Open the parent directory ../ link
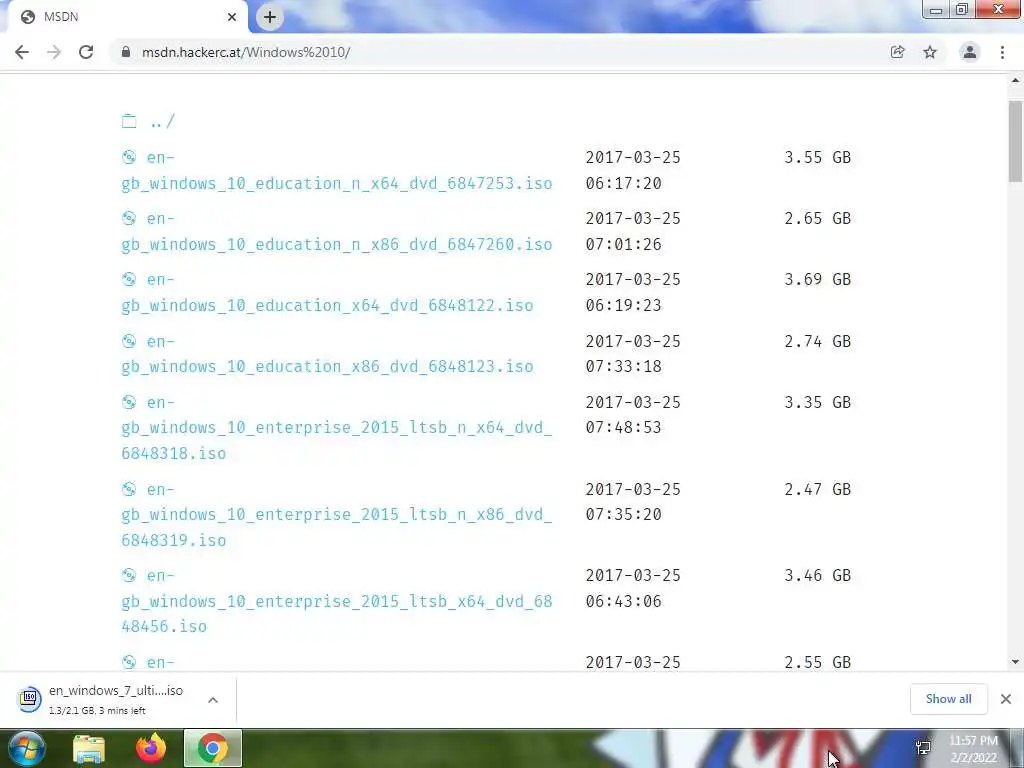The width and height of the screenshot is (1024, 768). 162,121
